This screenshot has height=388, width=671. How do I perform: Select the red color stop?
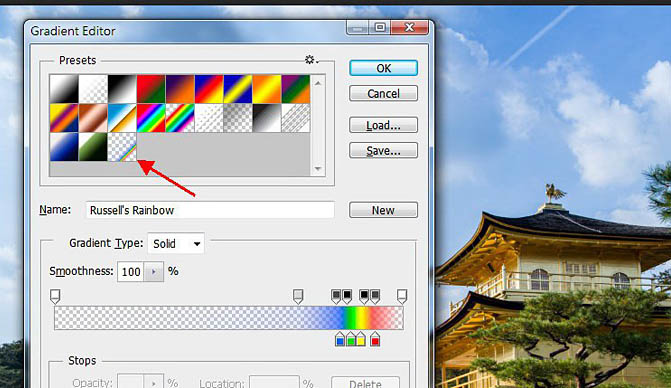pyautogui.click(x=375, y=339)
